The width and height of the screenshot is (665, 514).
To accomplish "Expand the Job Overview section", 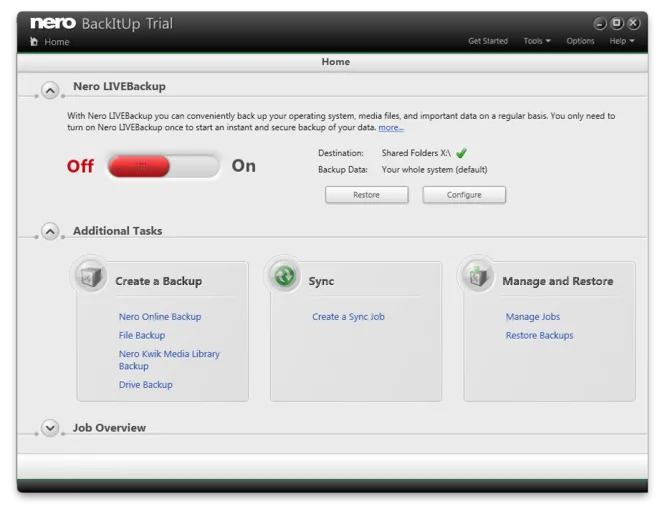I will (x=50, y=428).
